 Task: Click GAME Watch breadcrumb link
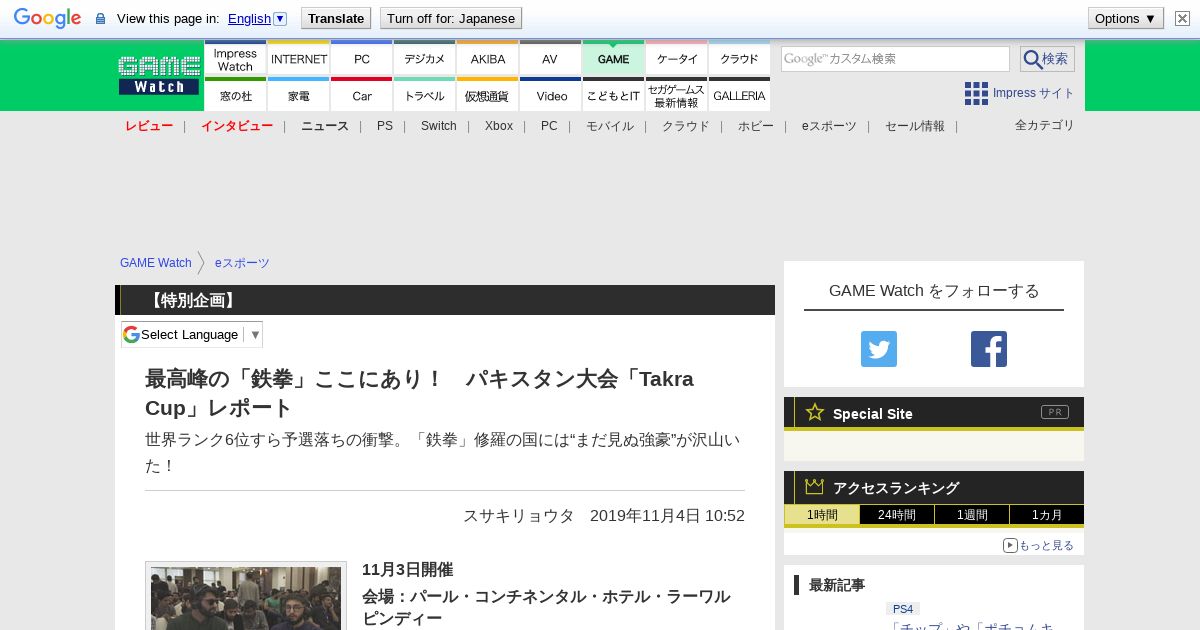coord(156,263)
